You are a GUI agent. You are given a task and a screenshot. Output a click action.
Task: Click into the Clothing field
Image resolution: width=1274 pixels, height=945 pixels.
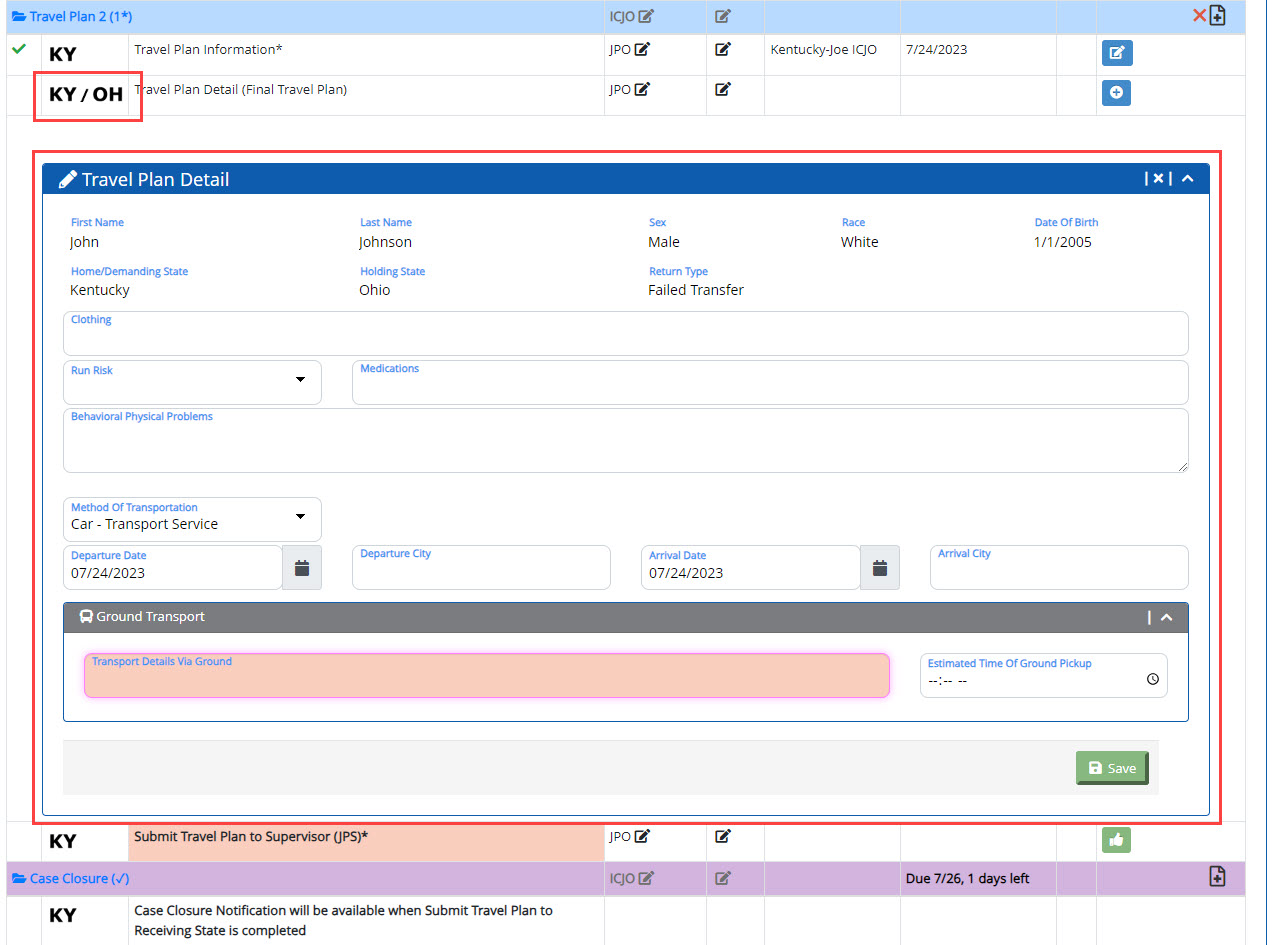625,333
